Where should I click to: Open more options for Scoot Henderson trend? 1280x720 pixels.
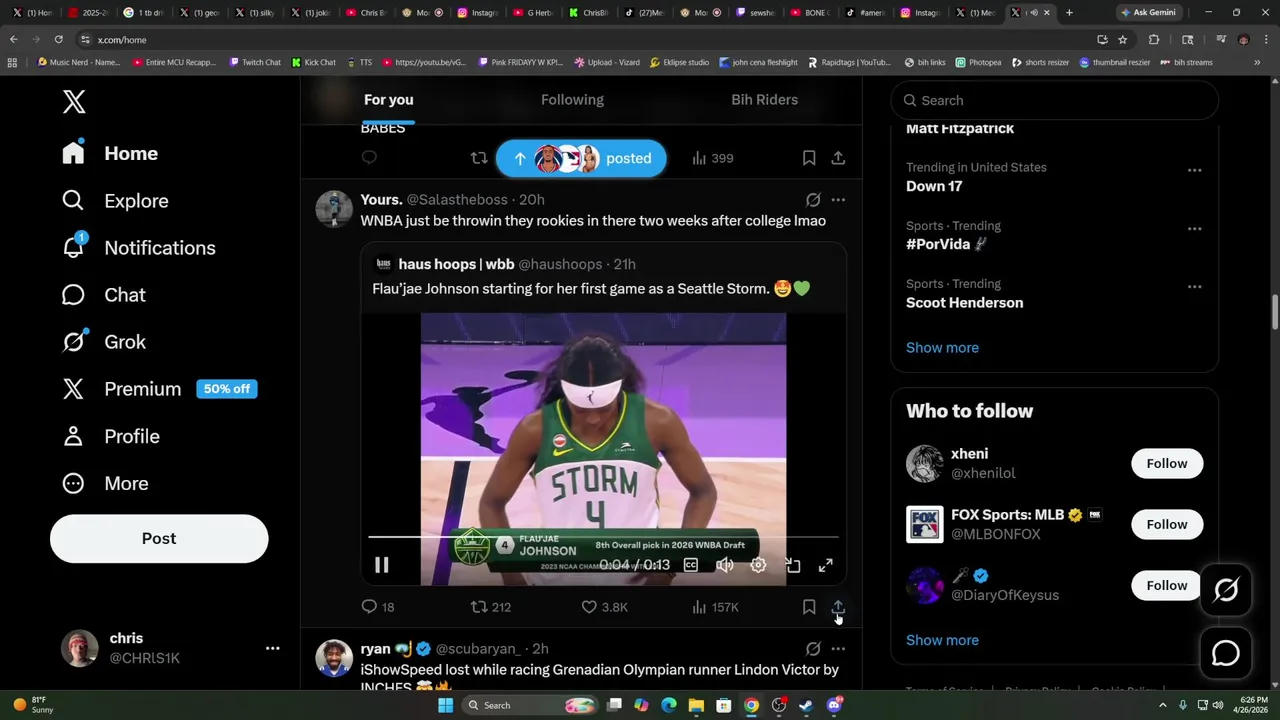click(1194, 286)
